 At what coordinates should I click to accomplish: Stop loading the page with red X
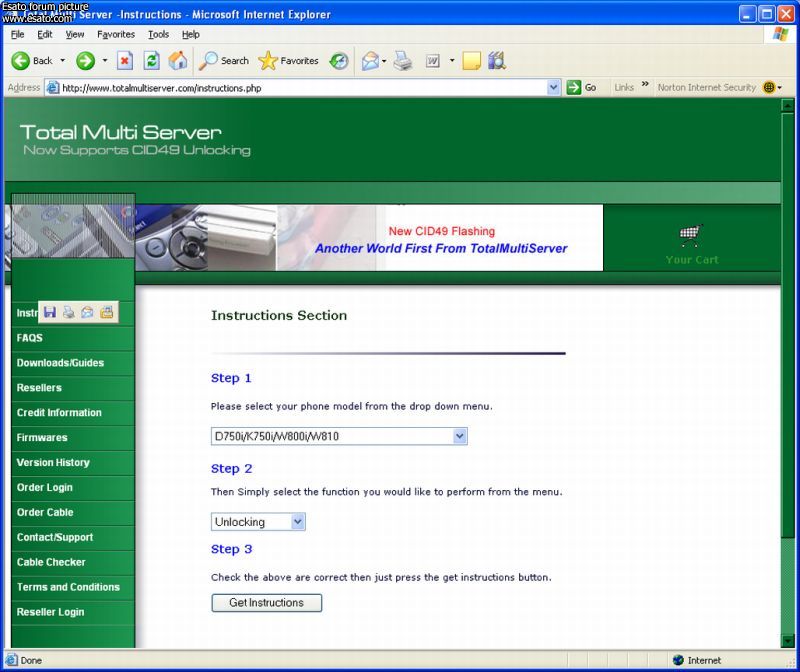[124, 61]
